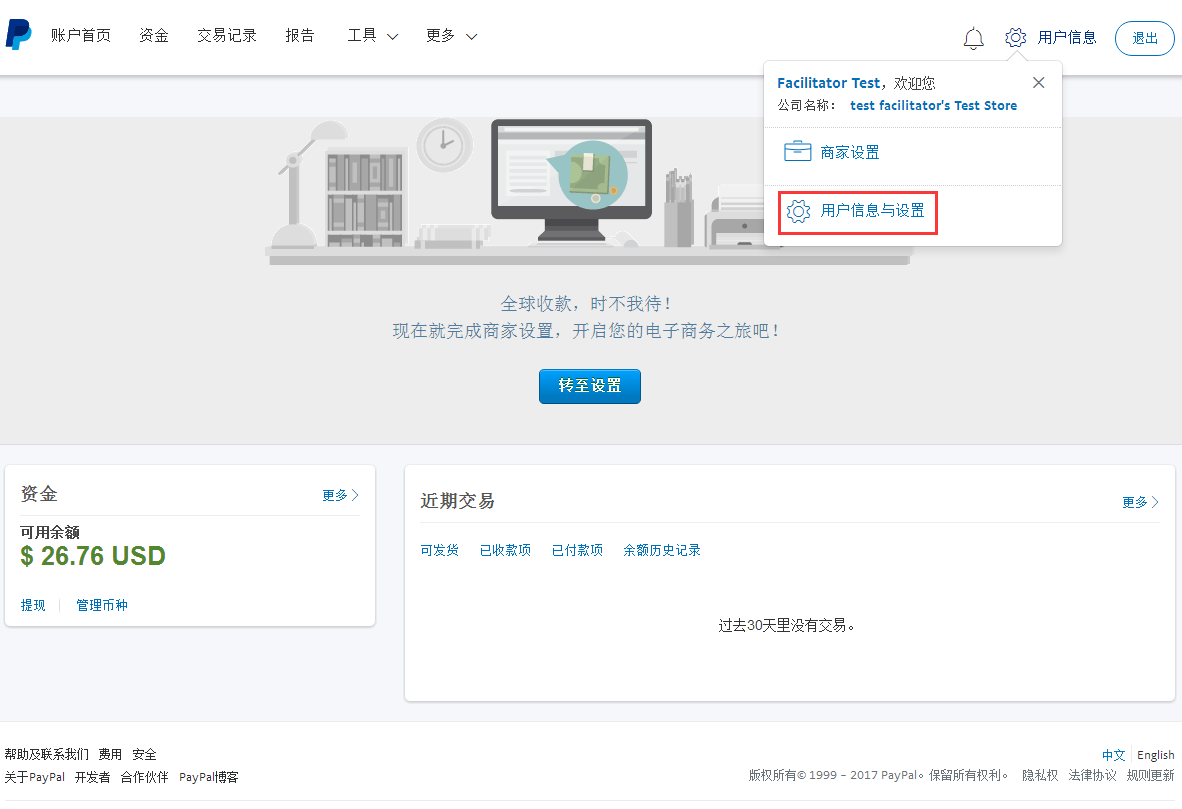
Task: Open the notifications bell icon
Action: tap(973, 38)
